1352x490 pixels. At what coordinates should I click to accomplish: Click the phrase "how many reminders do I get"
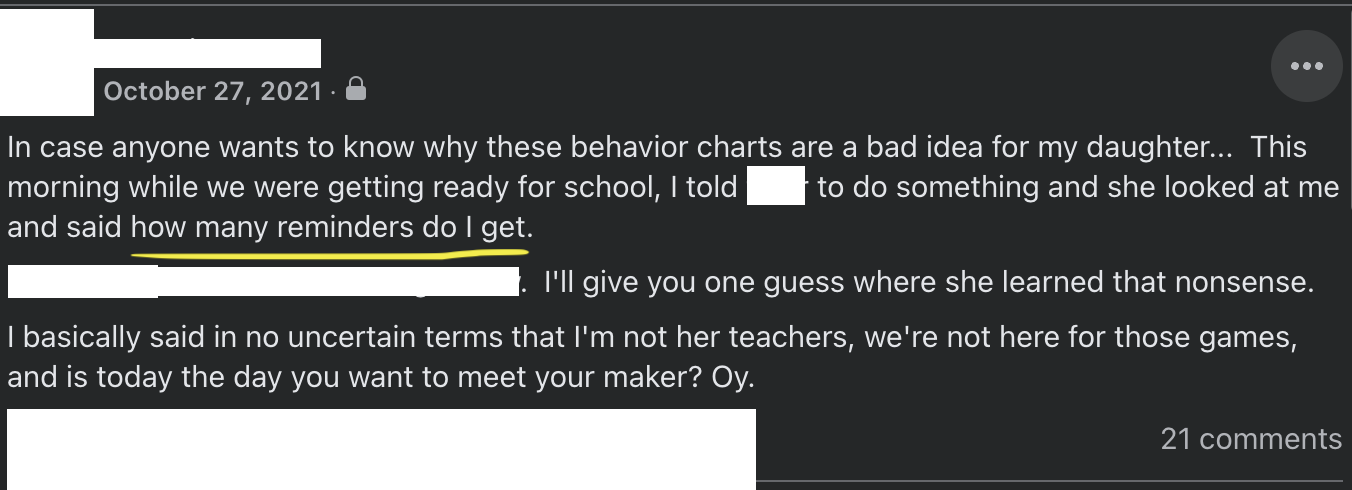pos(328,228)
